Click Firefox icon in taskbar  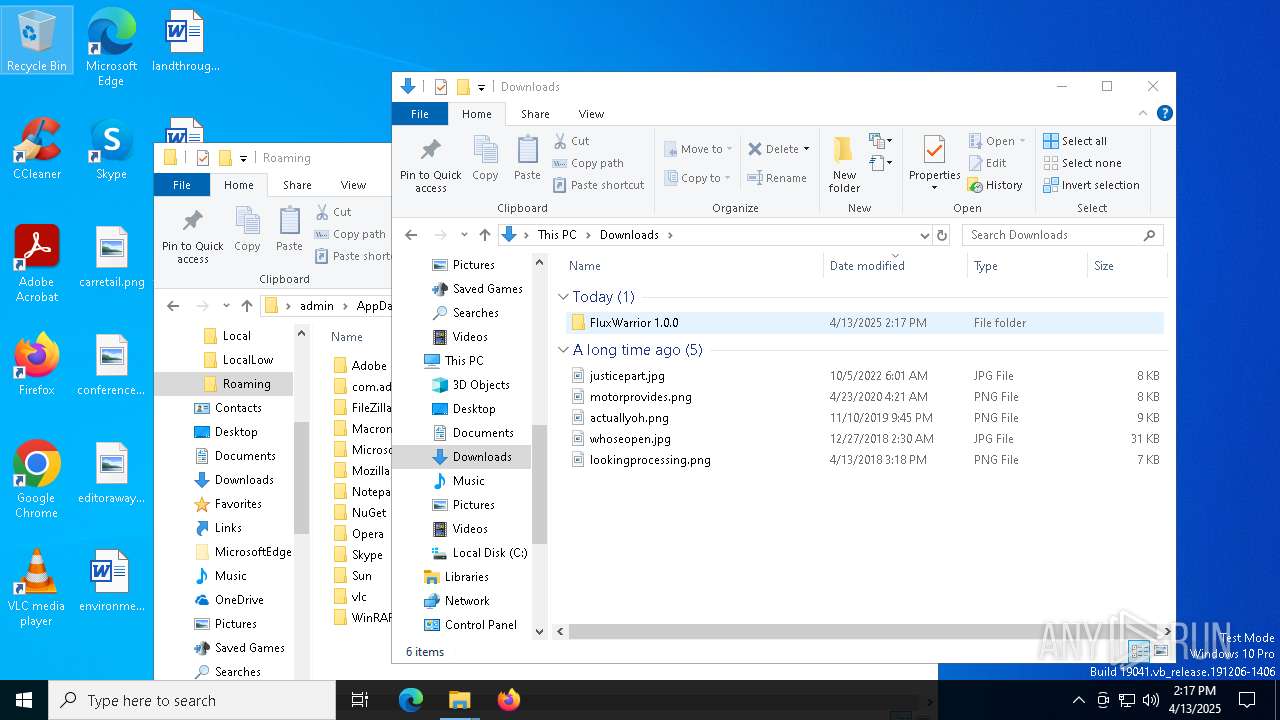point(508,700)
